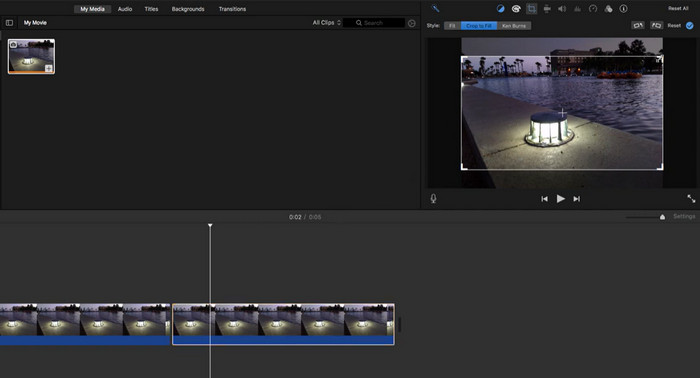Image resolution: width=700 pixels, height=378 pixels.
Task: Click the 0:02 current time display
Action: (x=295, y=217)
